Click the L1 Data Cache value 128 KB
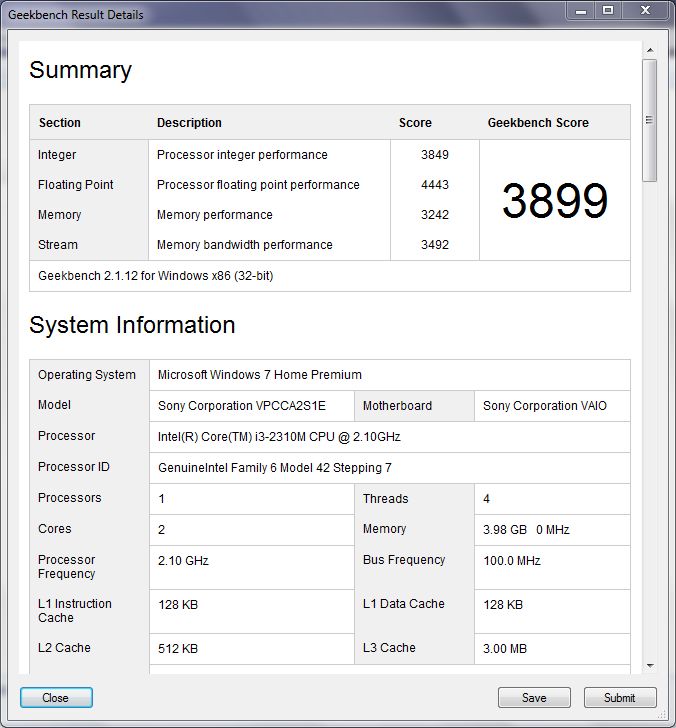Image resolution: width=676 pixels, height=728 pixels. click(x=503, y=605)
